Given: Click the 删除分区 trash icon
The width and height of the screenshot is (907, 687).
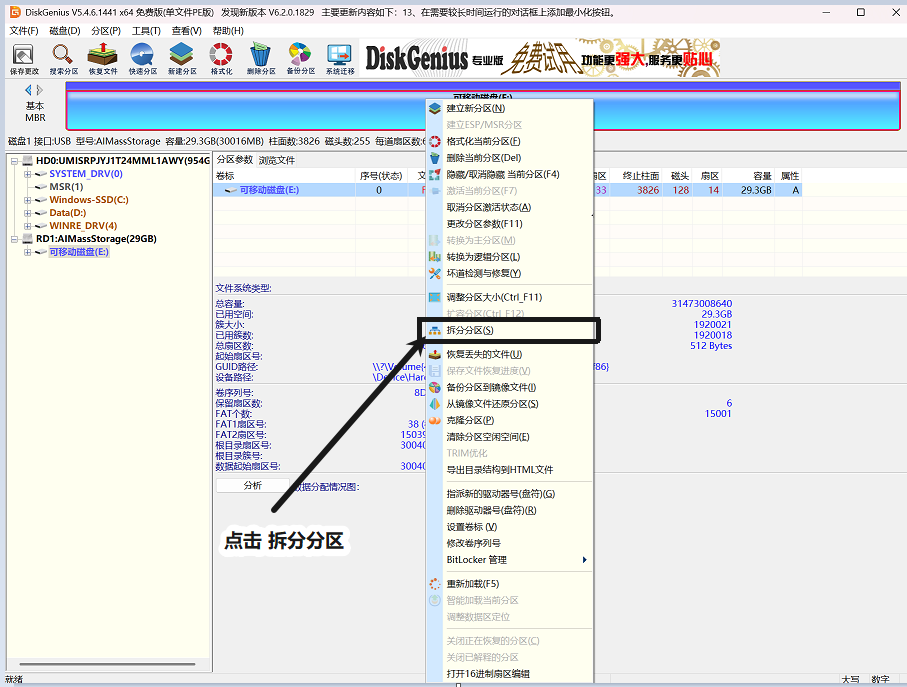Looking at the screenshot, I should pyautogui.click(x=260, y=58).
